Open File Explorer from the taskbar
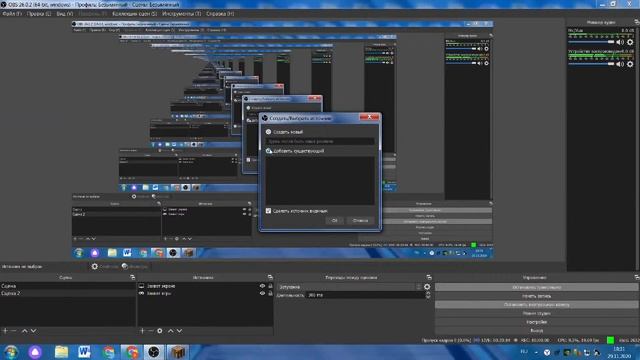640x360 pixels. coord(61,352)
